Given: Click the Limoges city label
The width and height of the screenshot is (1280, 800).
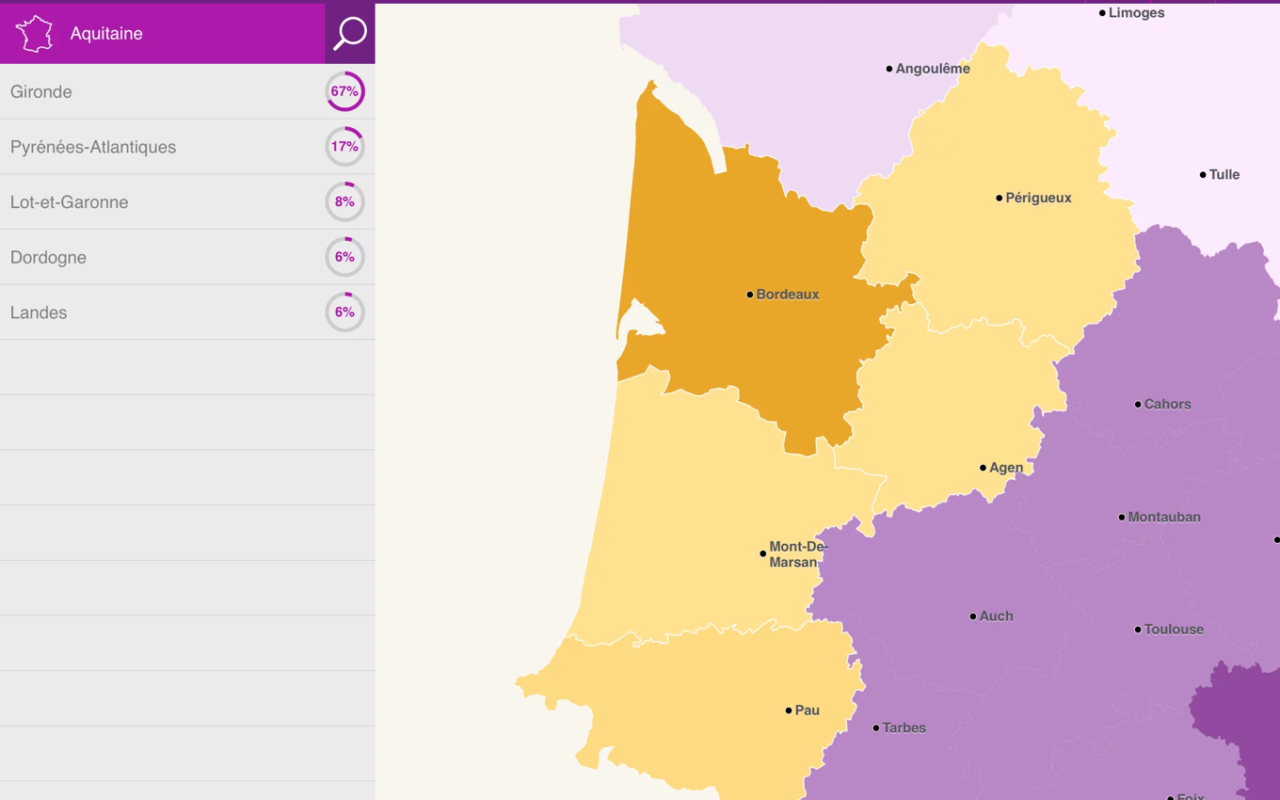Looking at the screenshot, I should click(1137, 13).
